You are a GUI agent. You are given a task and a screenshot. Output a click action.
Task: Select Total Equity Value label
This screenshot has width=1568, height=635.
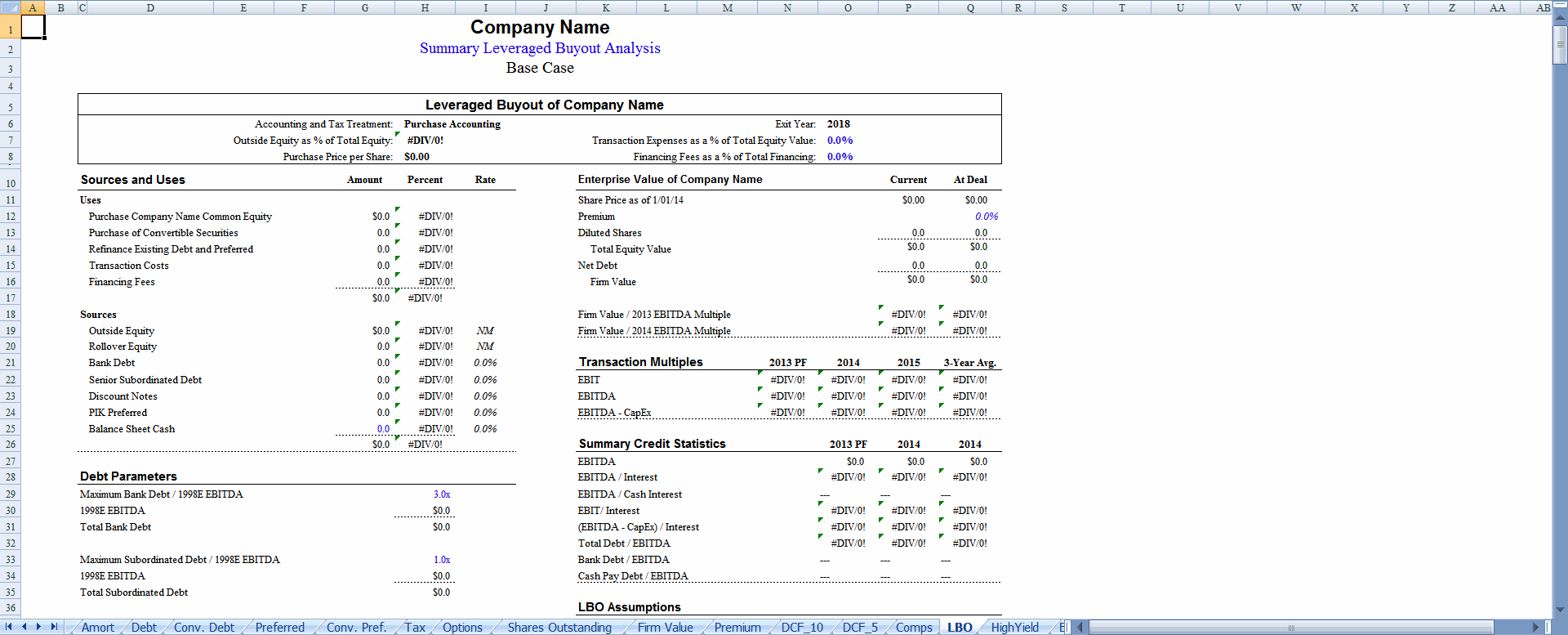click(630, 249)
